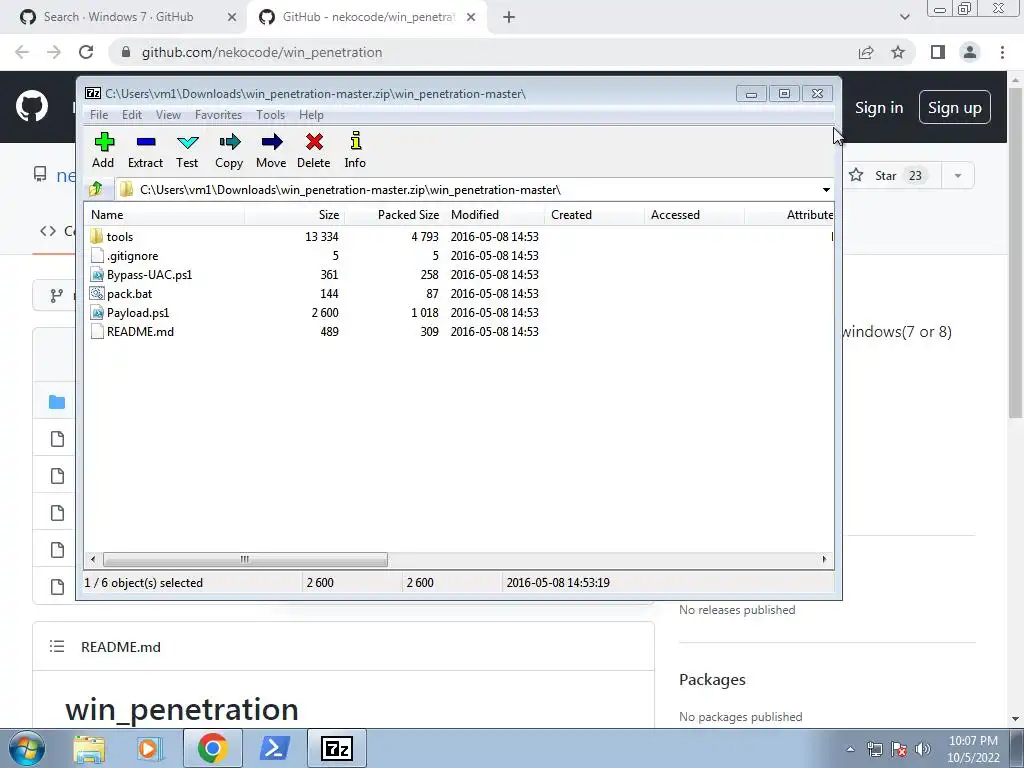Open Windows Explorer from the taskbar

(x=89, y=748)
